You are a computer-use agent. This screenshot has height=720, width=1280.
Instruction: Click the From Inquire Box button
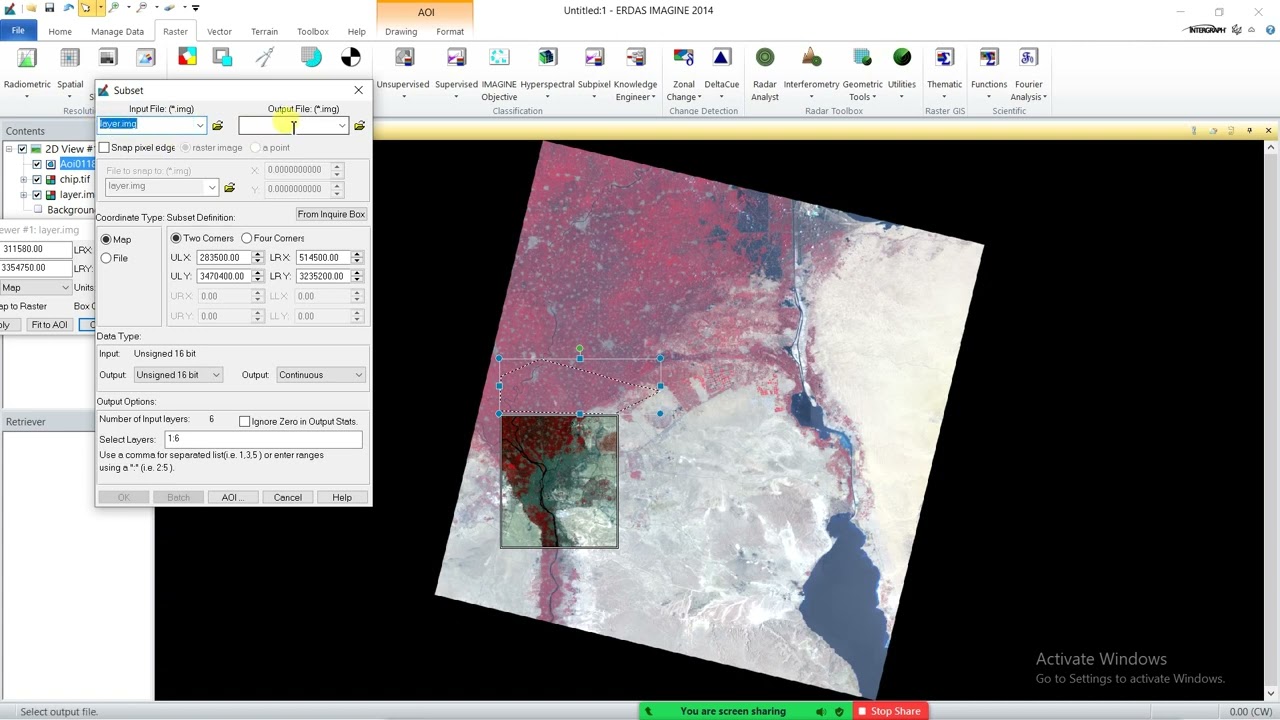click(331, 215)
